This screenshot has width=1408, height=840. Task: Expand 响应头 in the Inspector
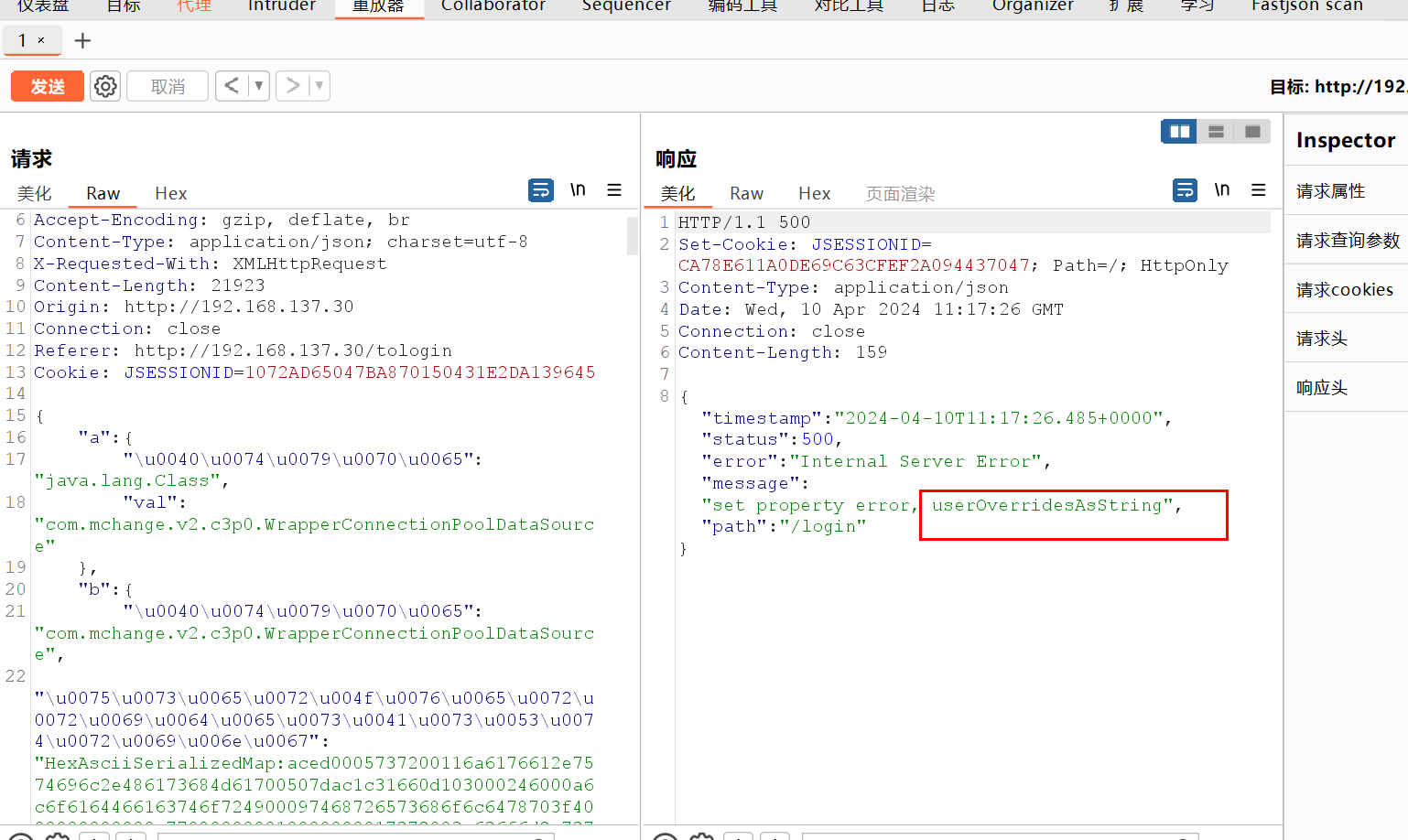pos(1347,388)
